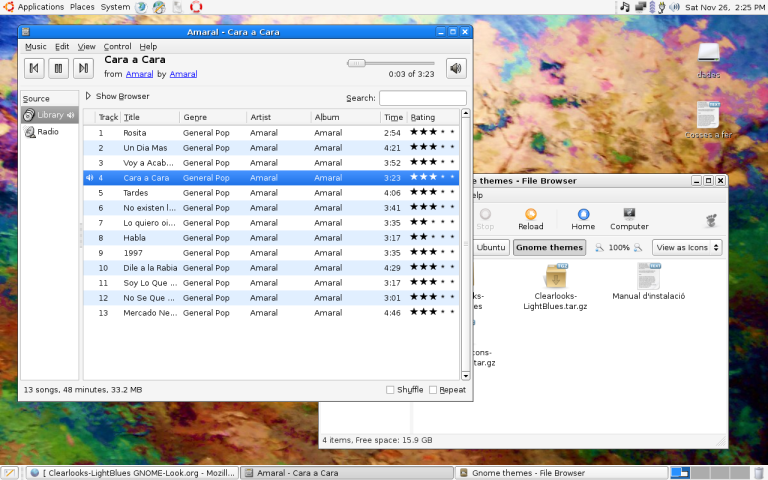Click the show desktop button in bottom panel
768x480 pixels.
tap(9, 473)
